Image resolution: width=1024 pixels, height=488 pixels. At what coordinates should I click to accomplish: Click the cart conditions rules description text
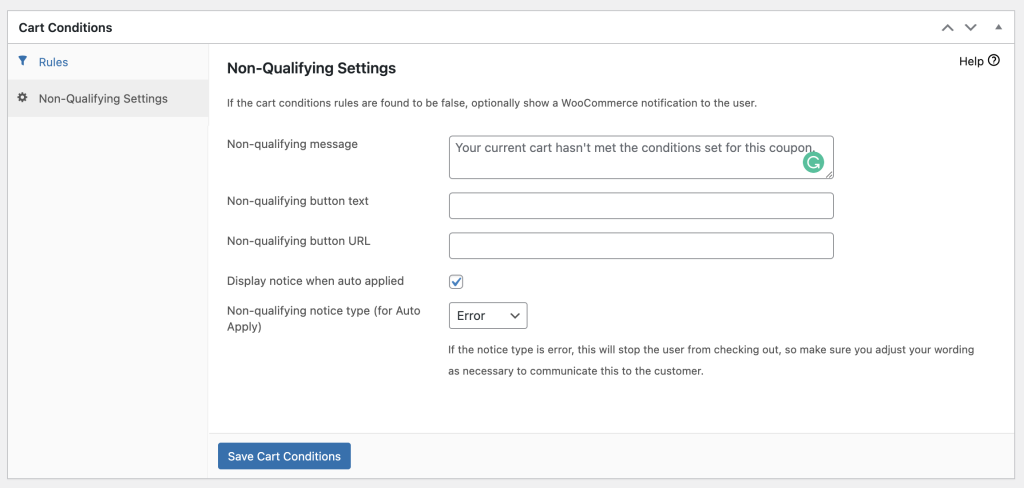492,103
